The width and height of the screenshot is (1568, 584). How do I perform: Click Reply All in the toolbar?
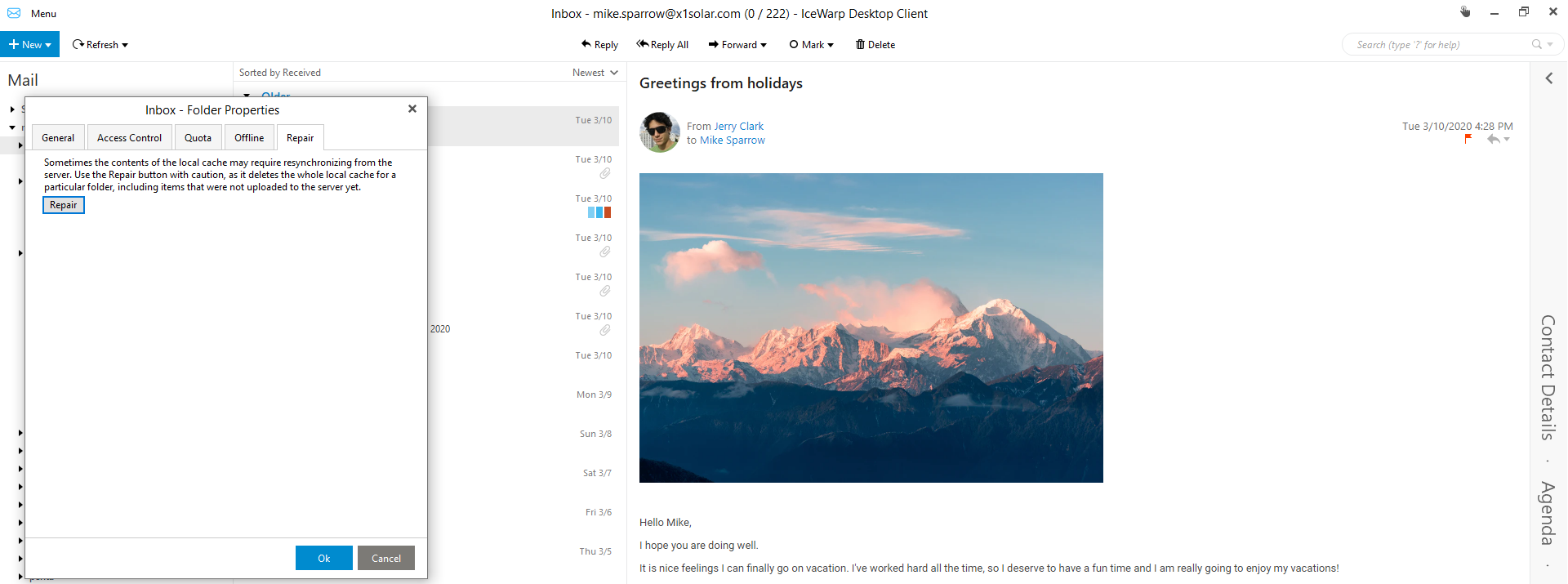point(662,45)
